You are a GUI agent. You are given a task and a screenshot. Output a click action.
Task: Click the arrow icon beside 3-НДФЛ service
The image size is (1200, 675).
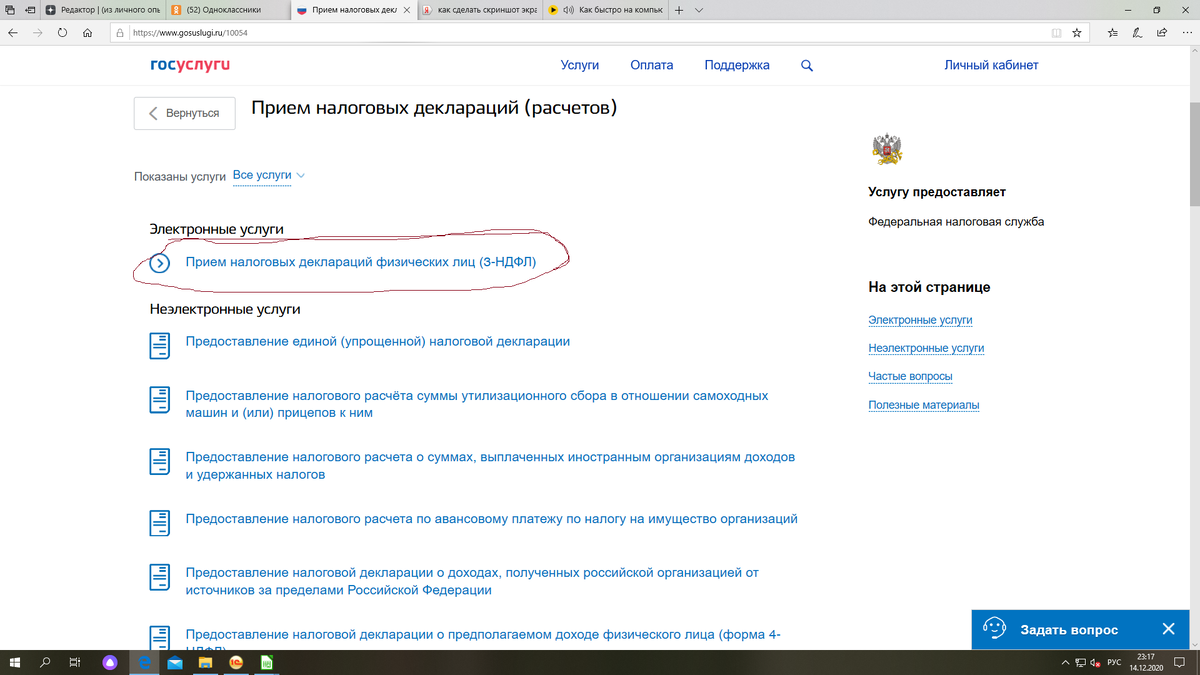click(160, 263)
